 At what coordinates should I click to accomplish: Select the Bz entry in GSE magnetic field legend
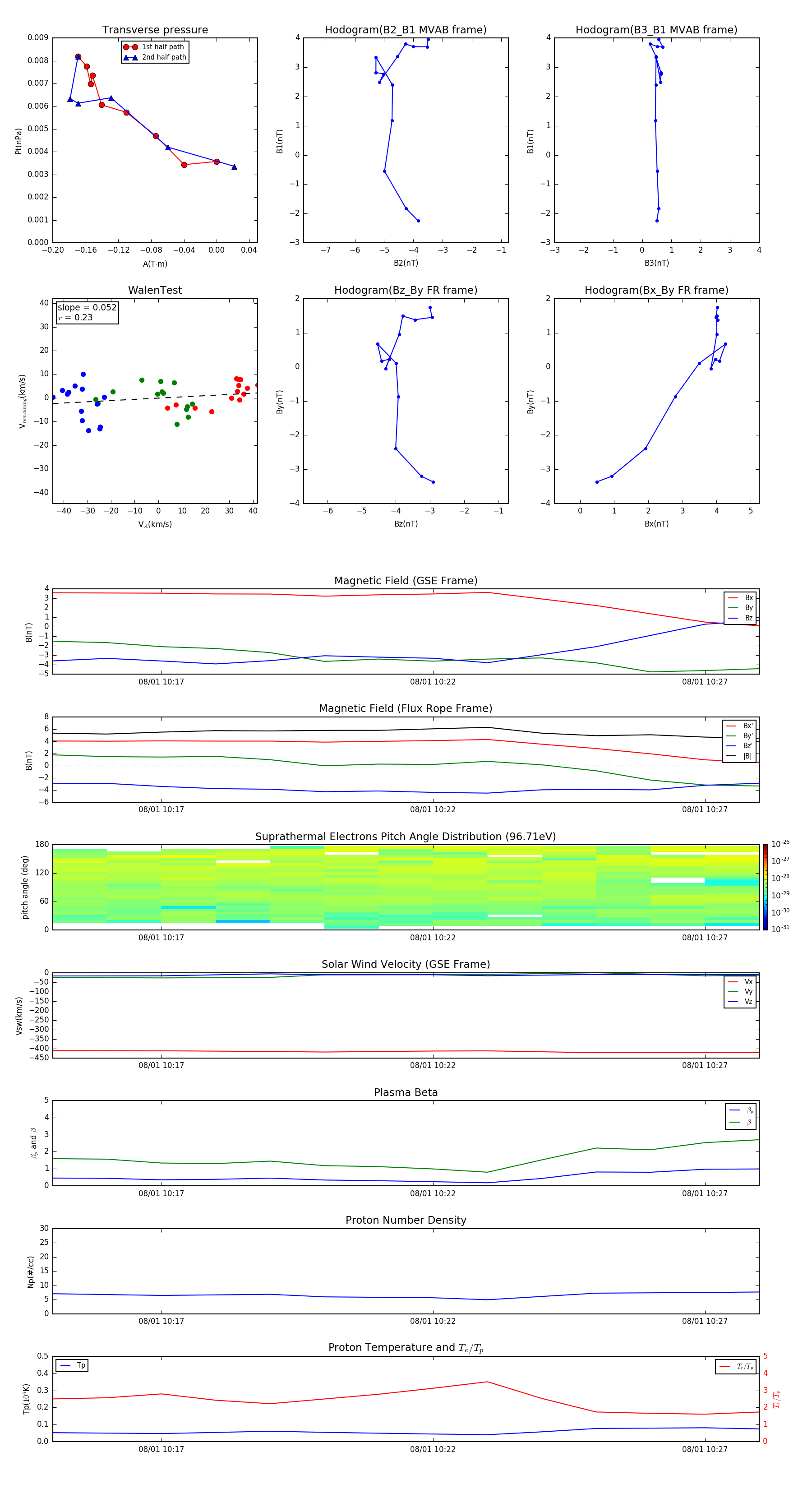tap(740, 618)
